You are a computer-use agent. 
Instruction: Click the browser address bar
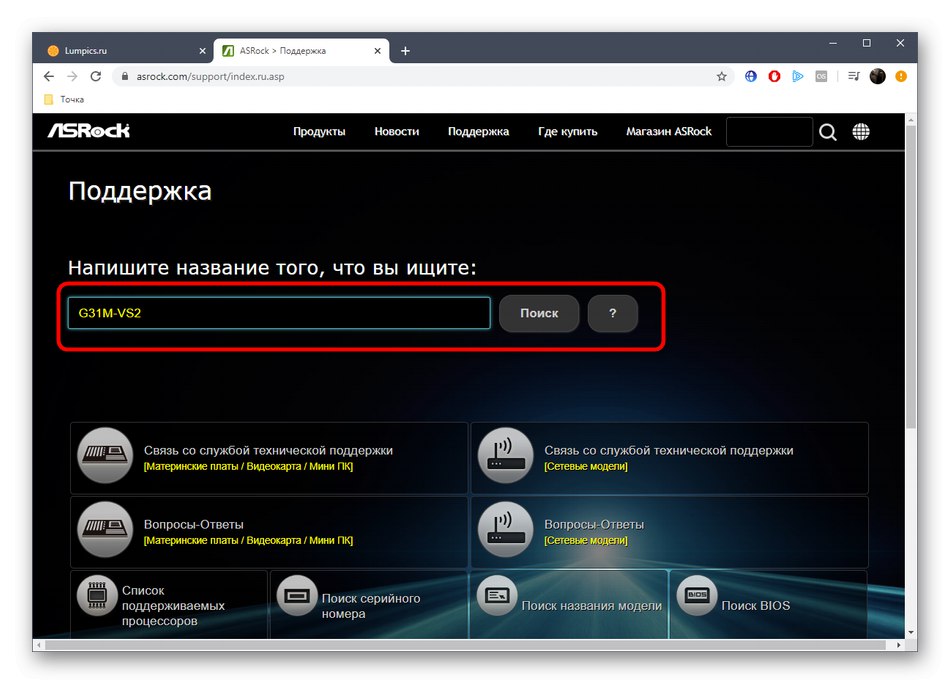tap(418, 76)
